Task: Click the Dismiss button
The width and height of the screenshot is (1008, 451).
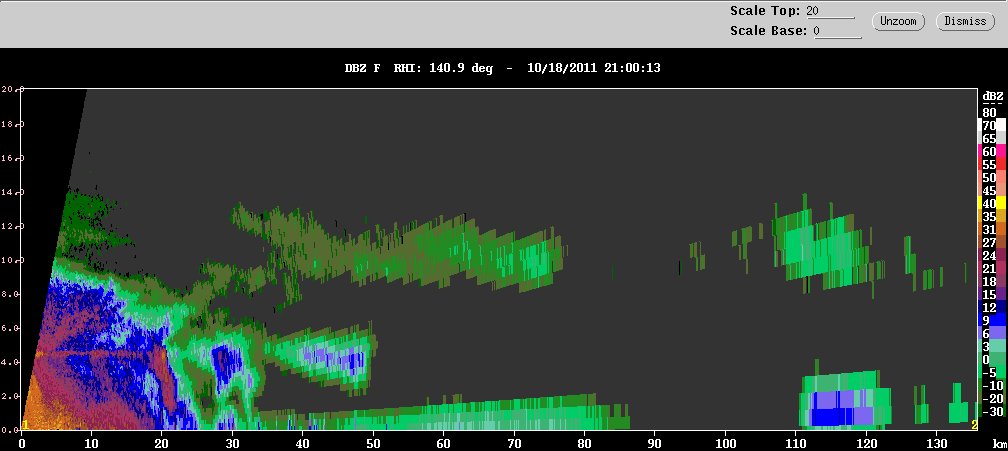Action: [965, 21]
